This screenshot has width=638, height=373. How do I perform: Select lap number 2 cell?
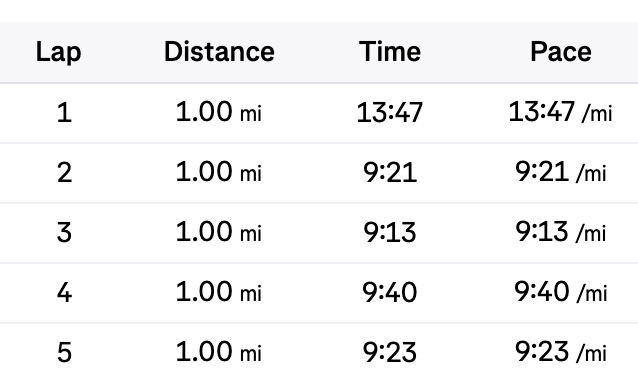click(x=64, y=172)
